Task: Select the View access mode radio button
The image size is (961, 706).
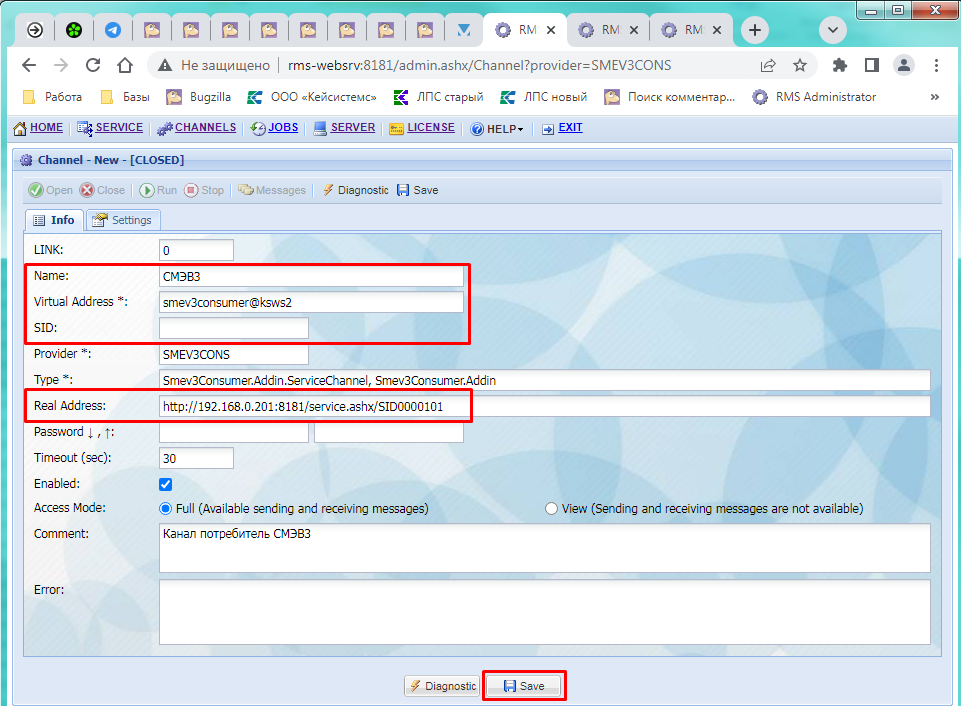Action: pos(552,508)
